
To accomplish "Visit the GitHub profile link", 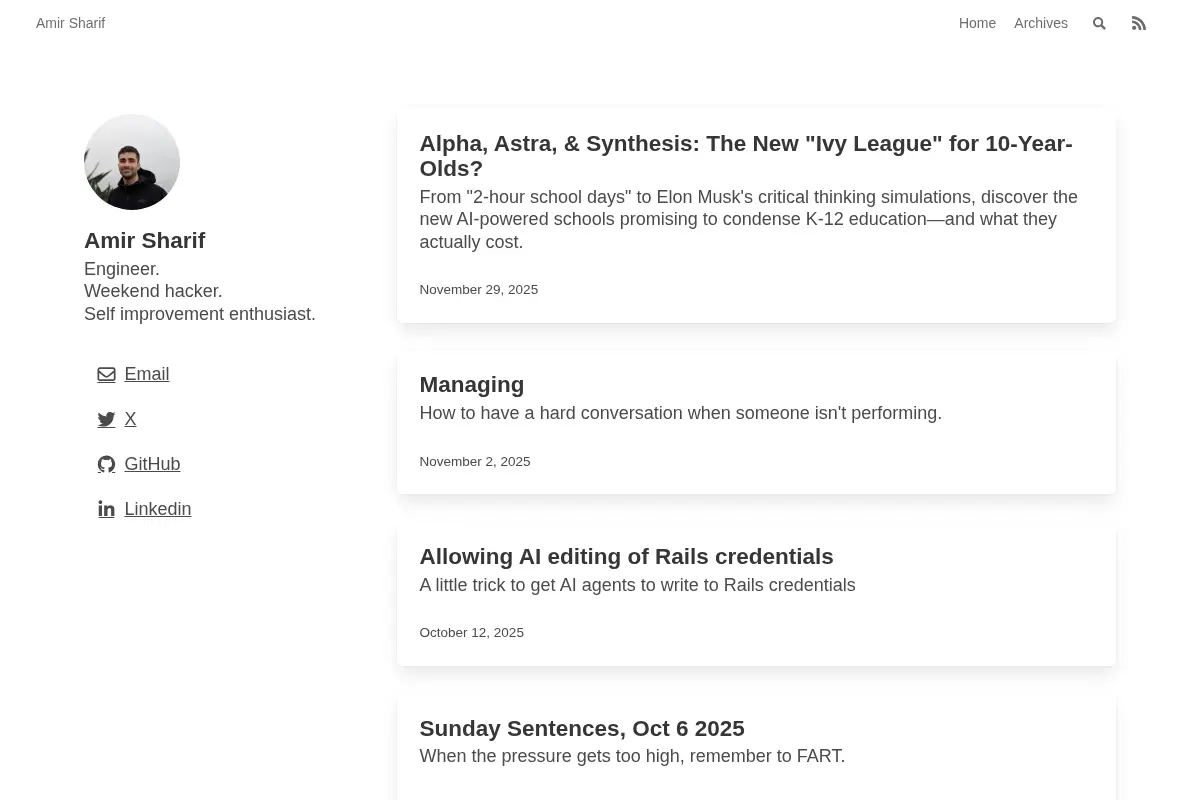I will click(x=152, y=464).
